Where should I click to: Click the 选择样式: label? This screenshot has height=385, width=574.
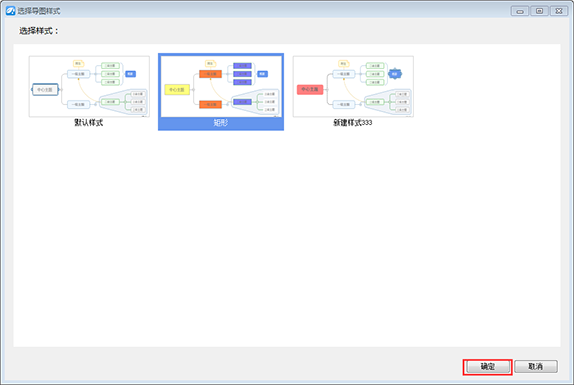click(39, 31)
